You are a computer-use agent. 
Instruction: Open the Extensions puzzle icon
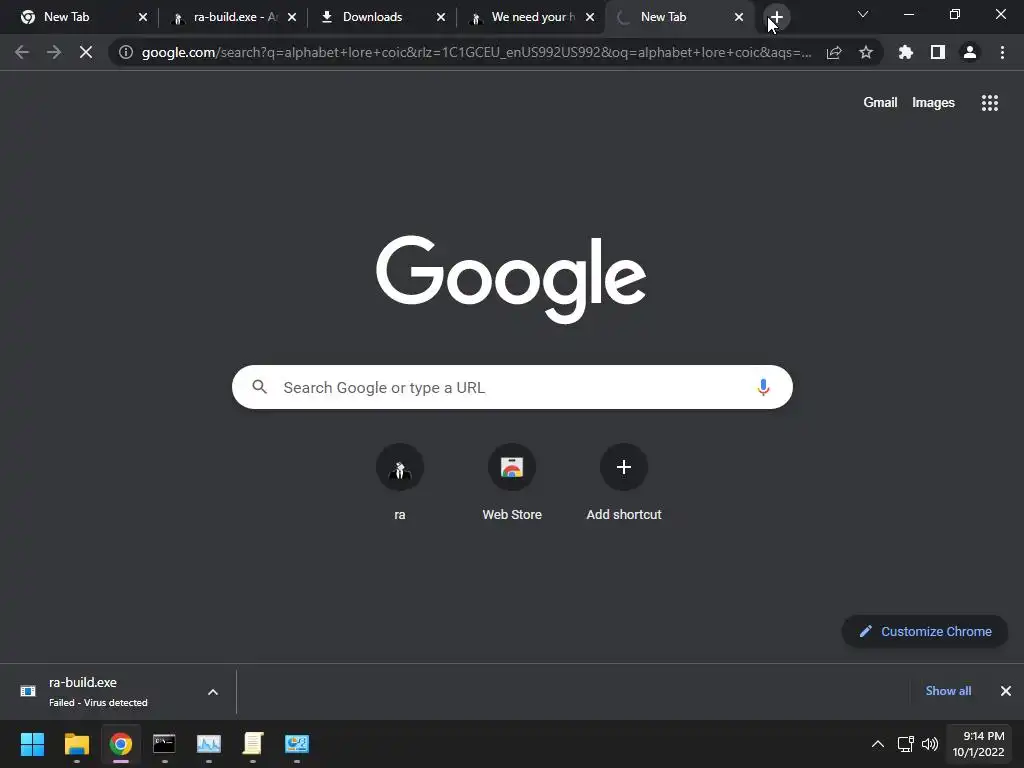coord(906,52)
